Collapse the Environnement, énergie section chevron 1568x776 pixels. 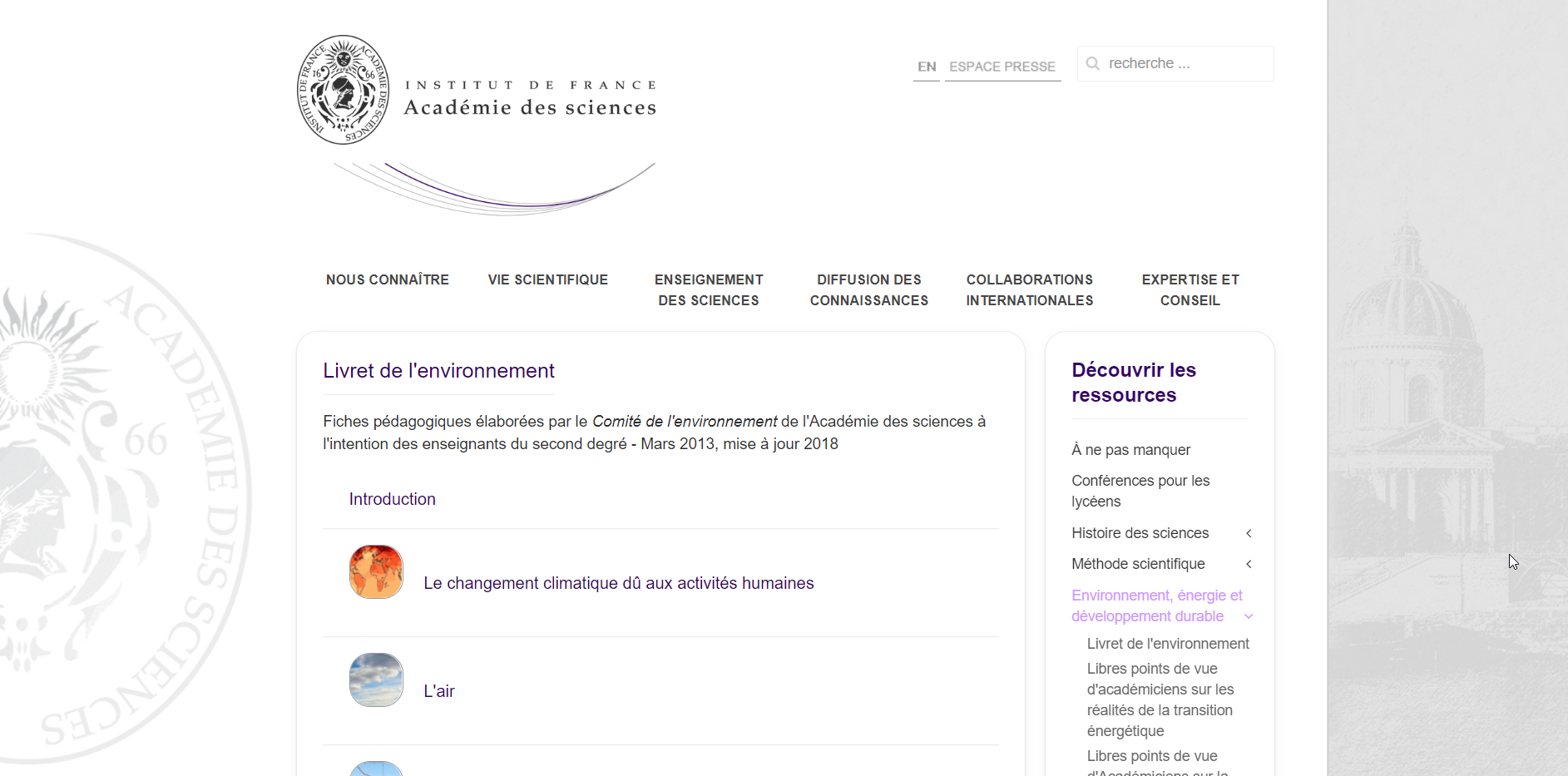click(1249, 616)
